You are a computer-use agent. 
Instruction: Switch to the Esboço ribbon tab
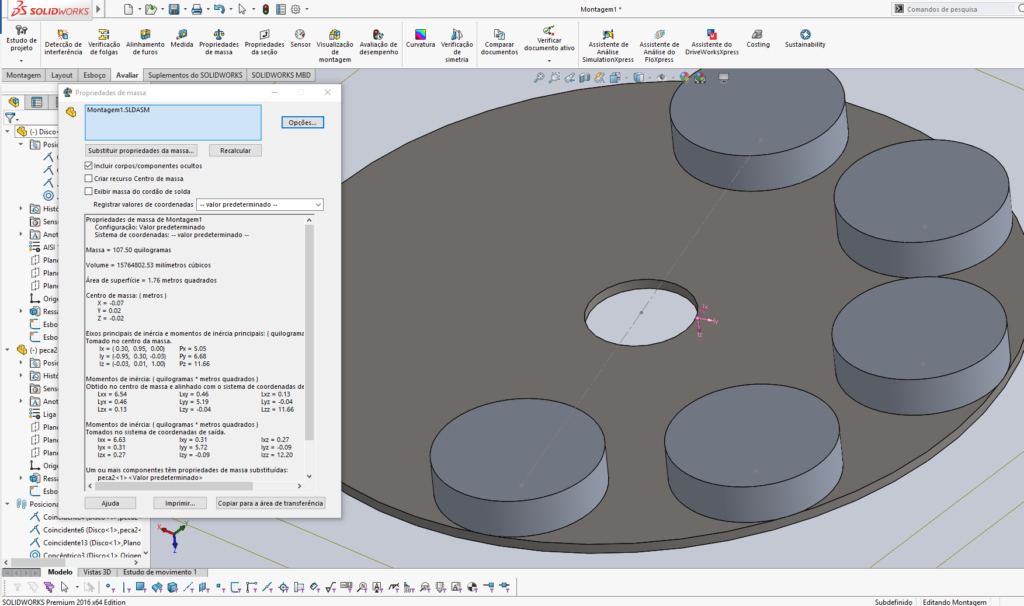point(94,75)
